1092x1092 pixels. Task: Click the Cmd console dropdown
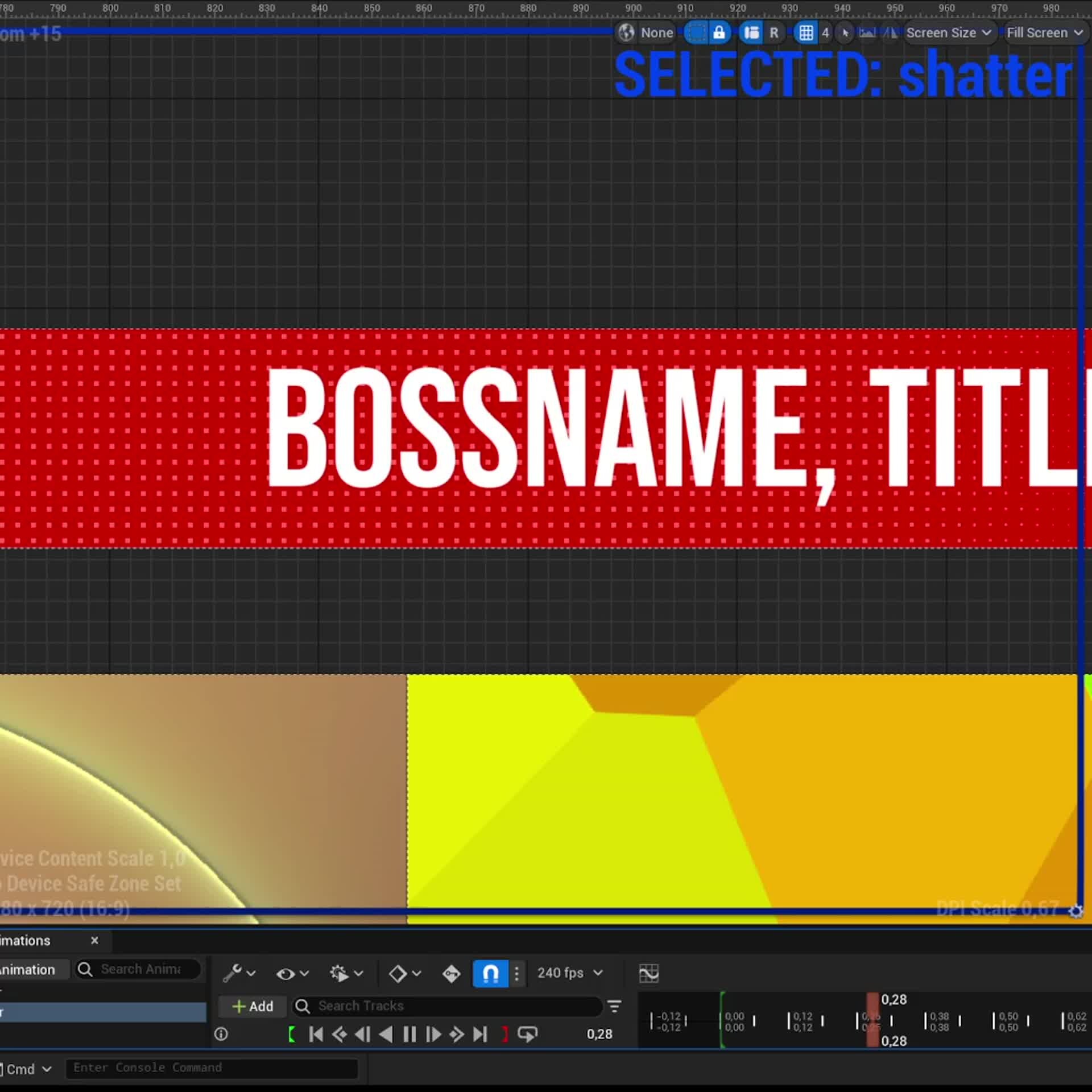27,1069
